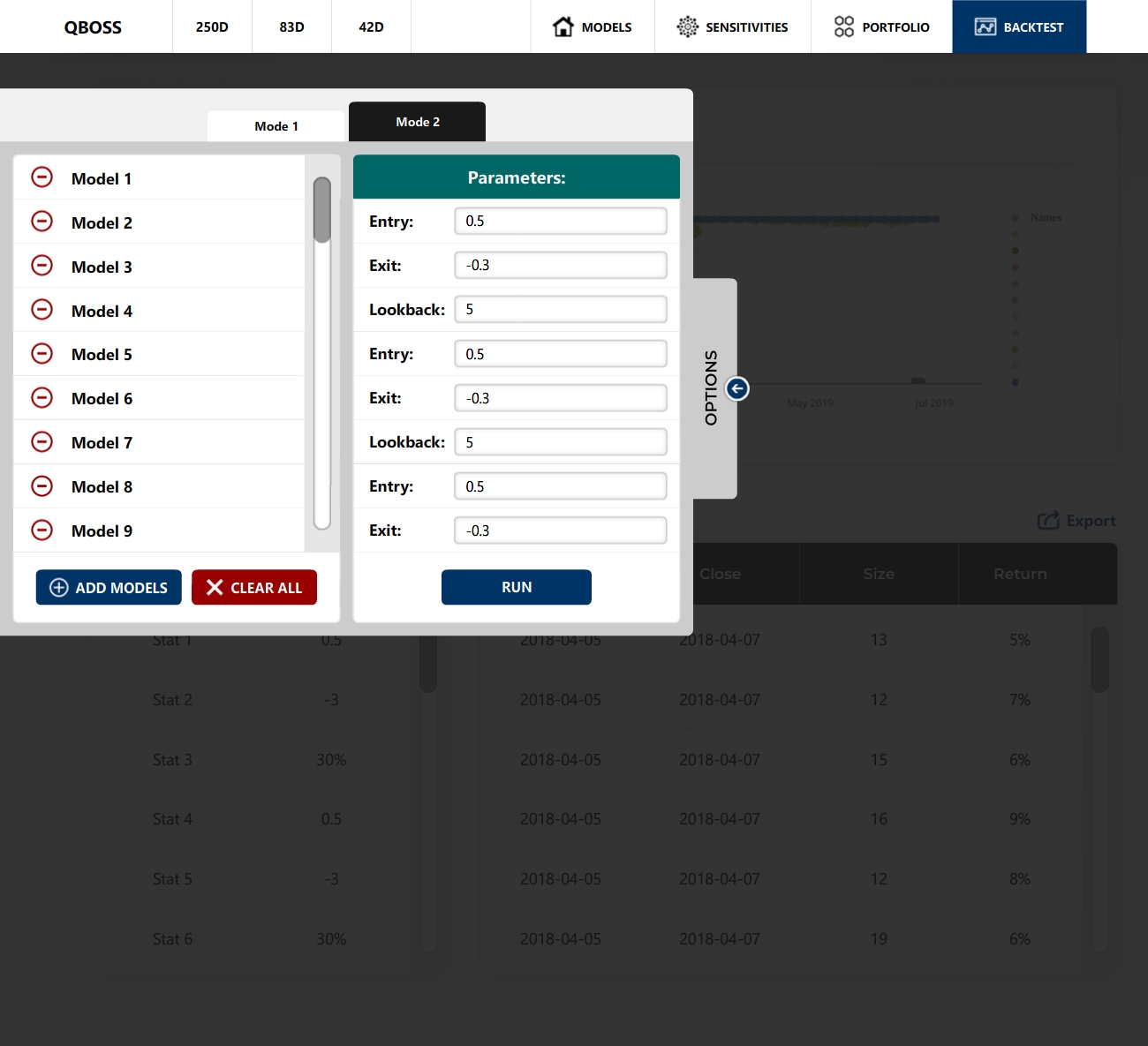Image resolution: width=1148 pixels, height=1046 pixels.
Task: Click the Stat 2 row label
Action: pyautogui.click(x=172, y=700)
